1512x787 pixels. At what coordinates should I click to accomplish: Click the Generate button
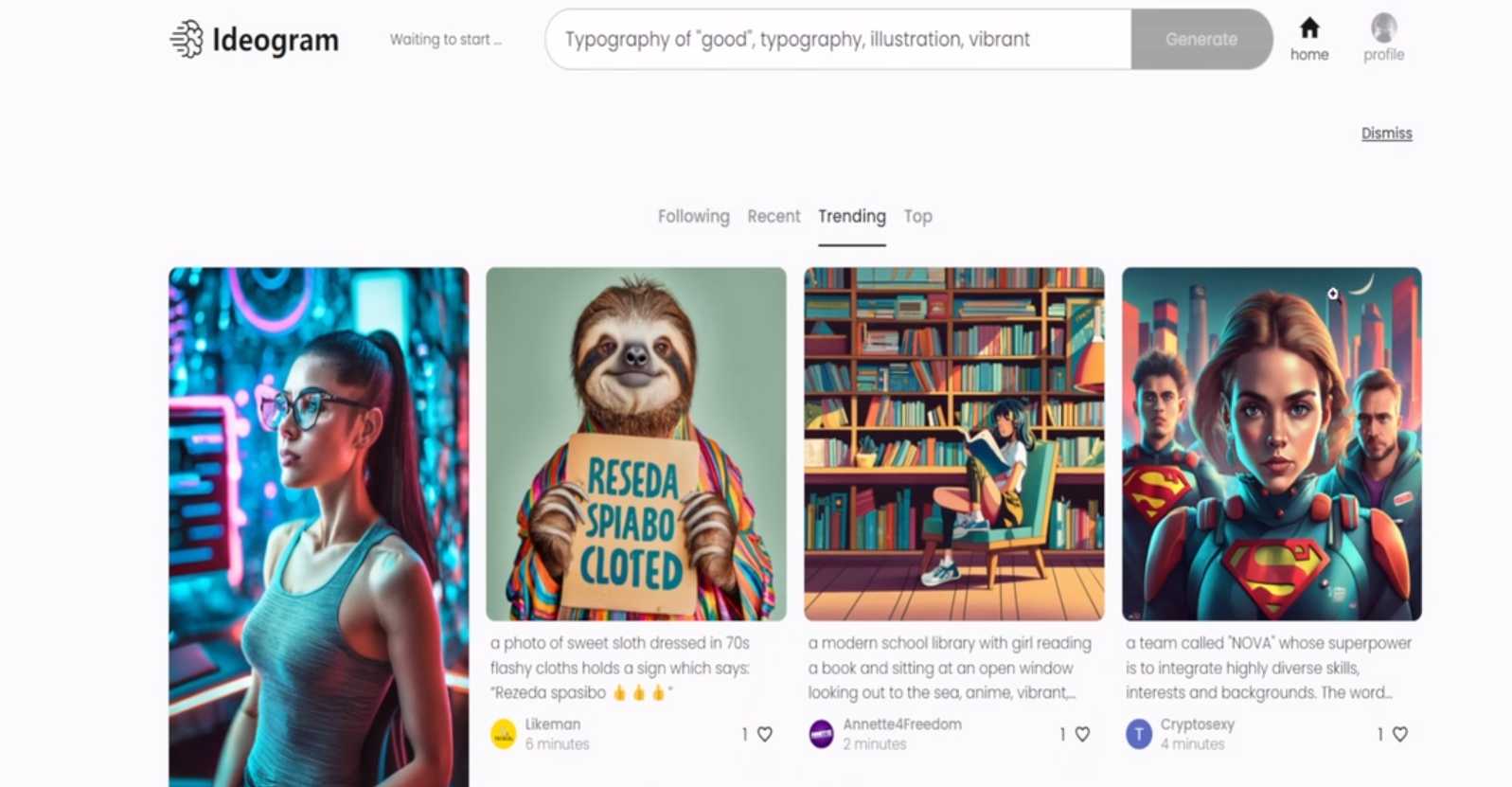click(1201, 39)
